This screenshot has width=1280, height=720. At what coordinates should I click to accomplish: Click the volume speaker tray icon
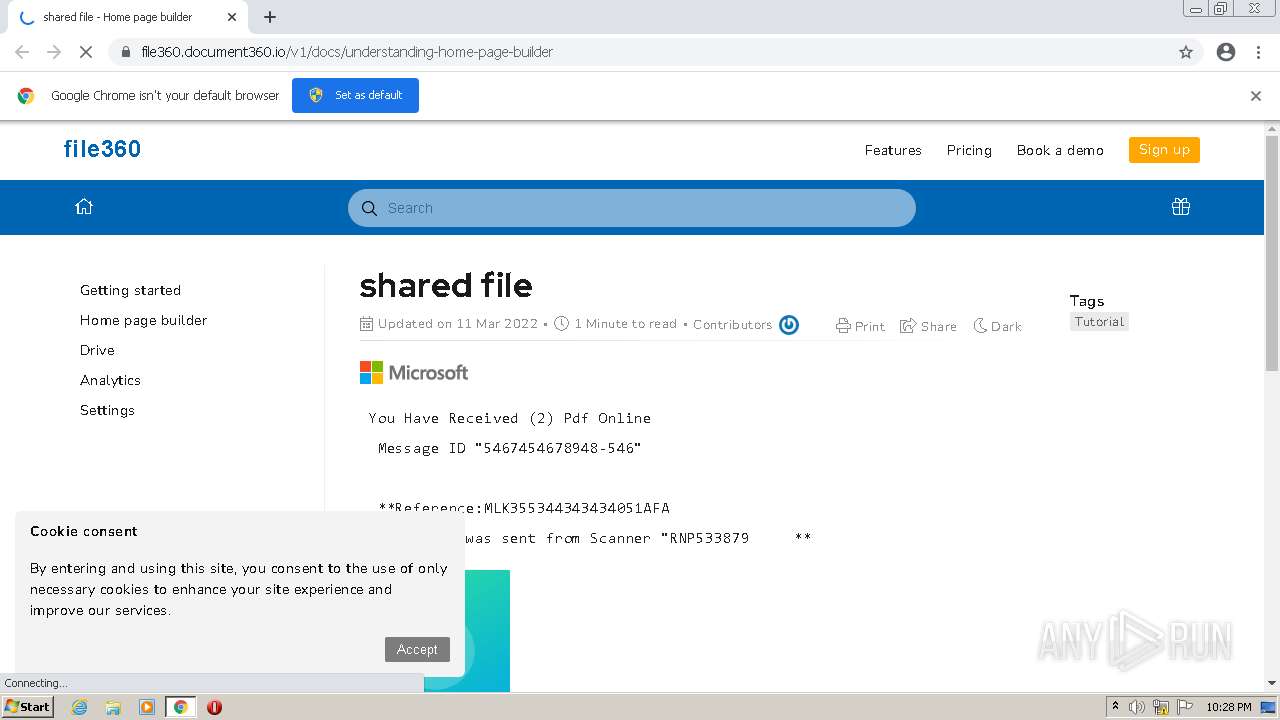point(1137,707)
